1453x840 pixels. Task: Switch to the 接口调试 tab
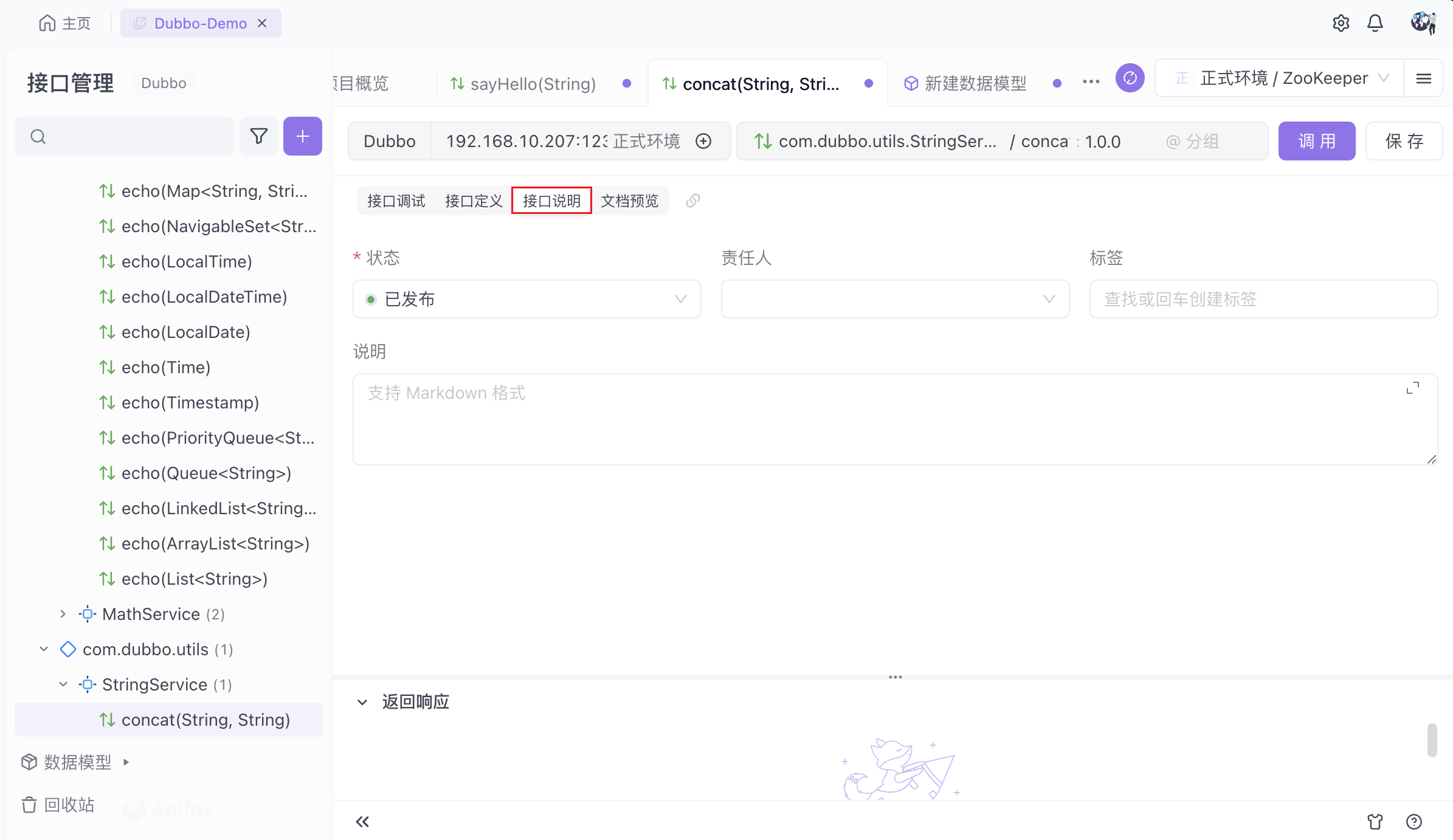396,201
